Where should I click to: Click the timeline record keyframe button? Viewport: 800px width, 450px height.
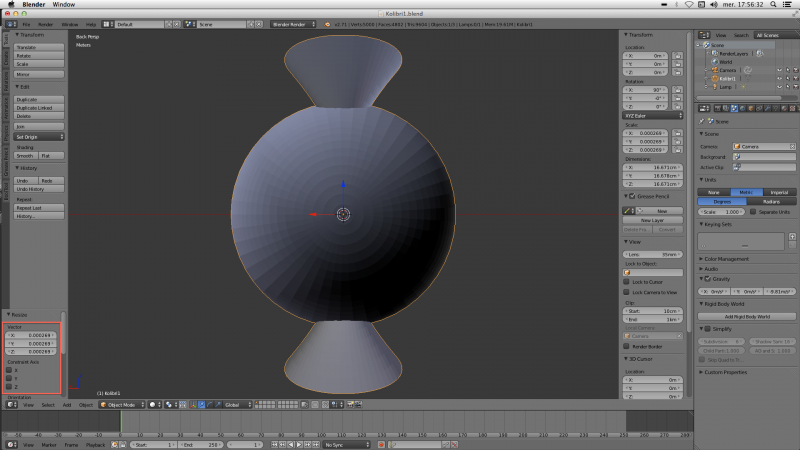click(381, 445)
